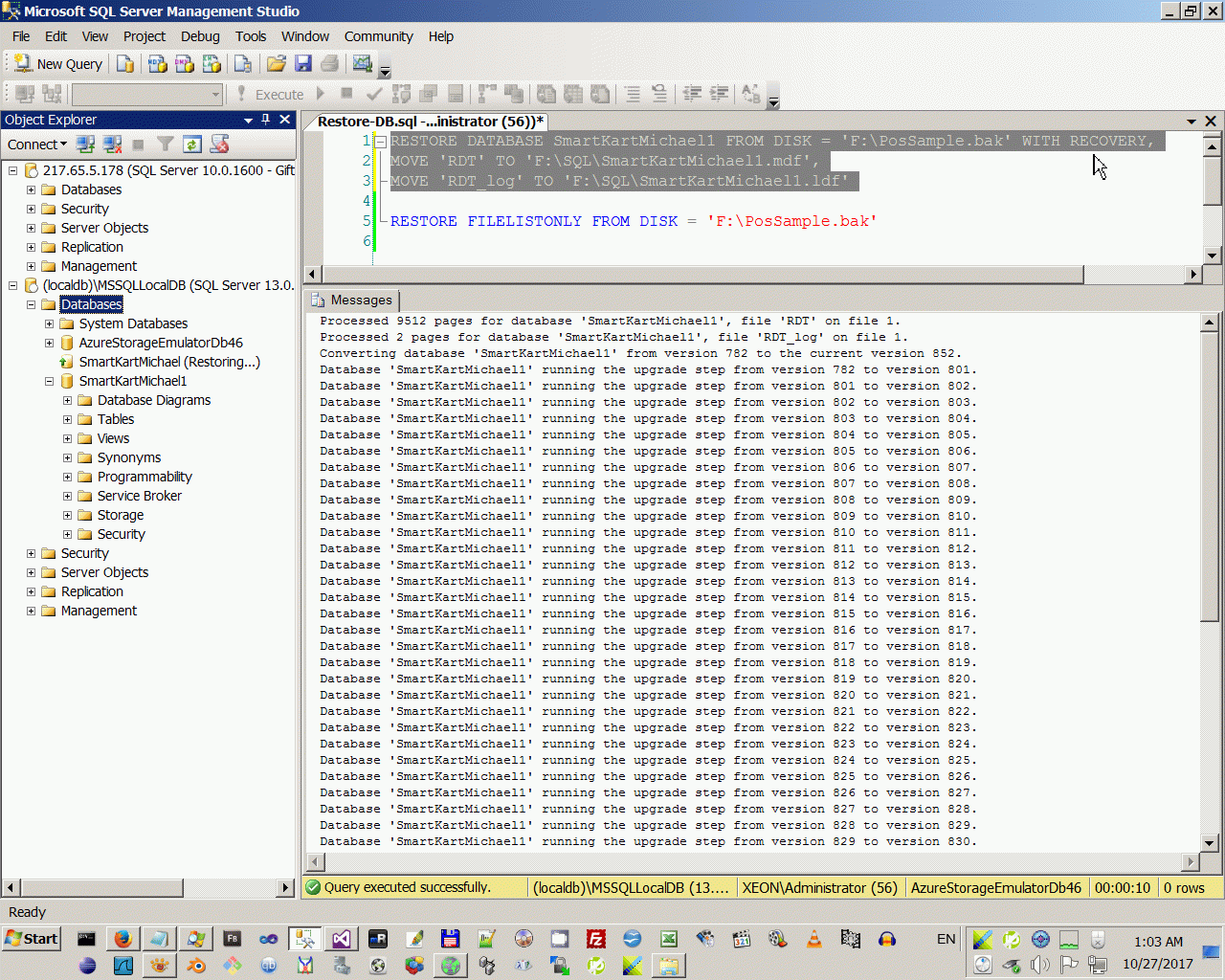Open Visual Studio from the taskbar
Screen dimensions: 1225x980
[x=342, y=939]
